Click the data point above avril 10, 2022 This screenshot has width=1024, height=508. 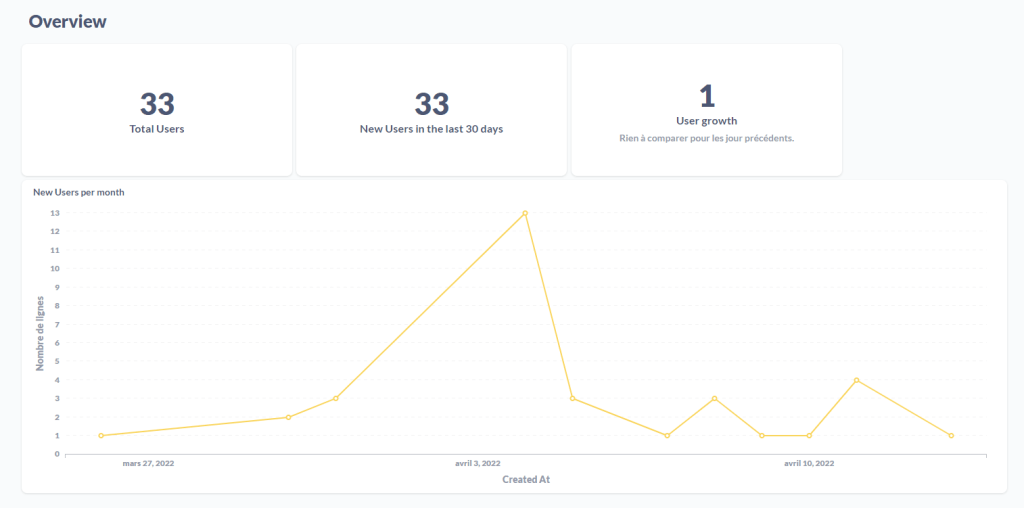[x=809, y=435]
